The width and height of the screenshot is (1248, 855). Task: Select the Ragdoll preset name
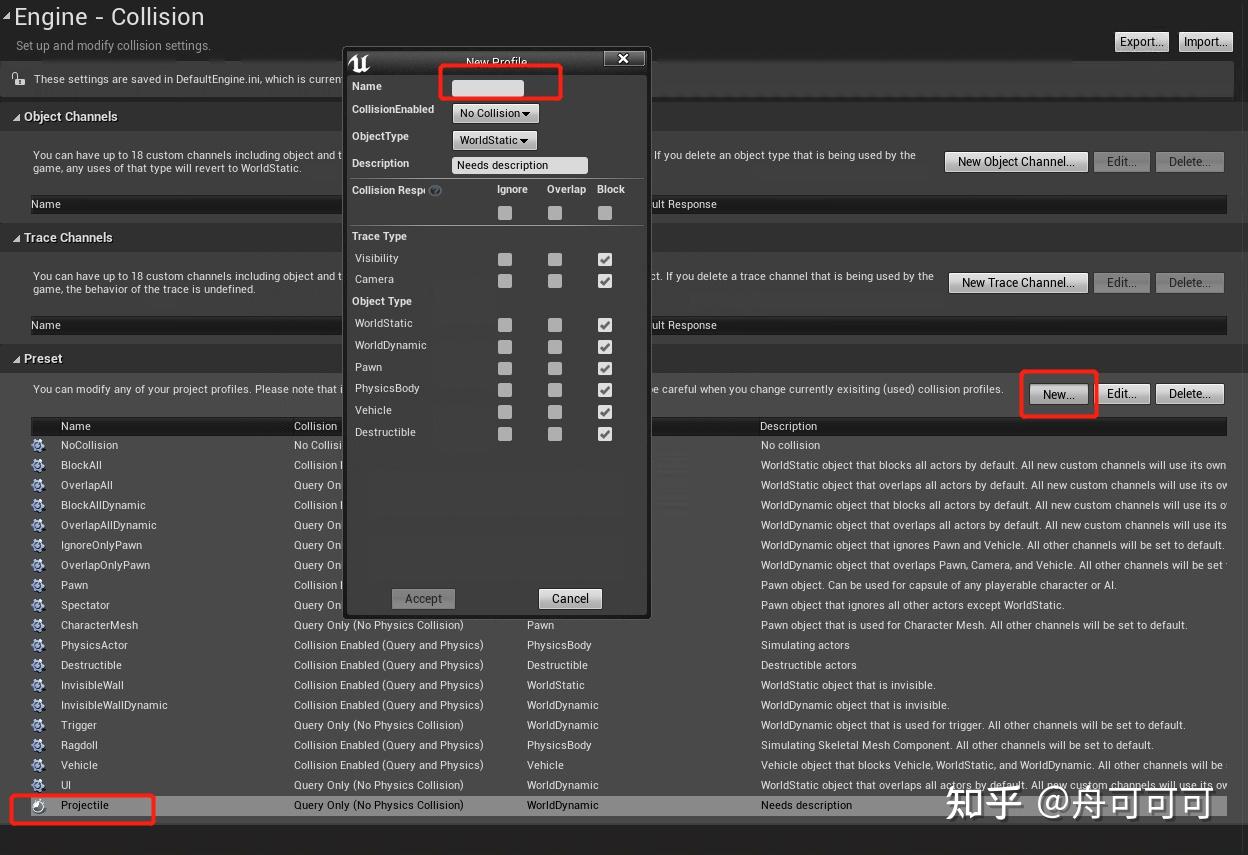tap(79, 745)
